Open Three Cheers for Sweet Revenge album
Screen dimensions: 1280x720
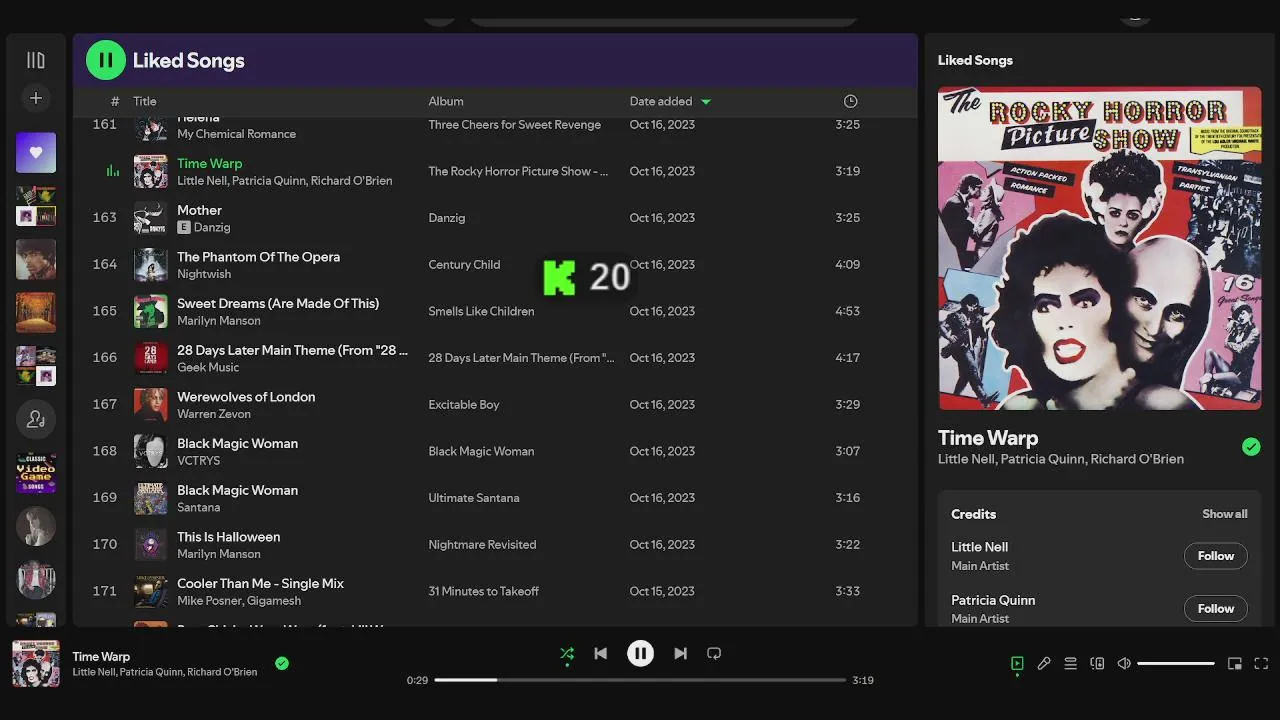pyautogui.click(x=515, y=125)
